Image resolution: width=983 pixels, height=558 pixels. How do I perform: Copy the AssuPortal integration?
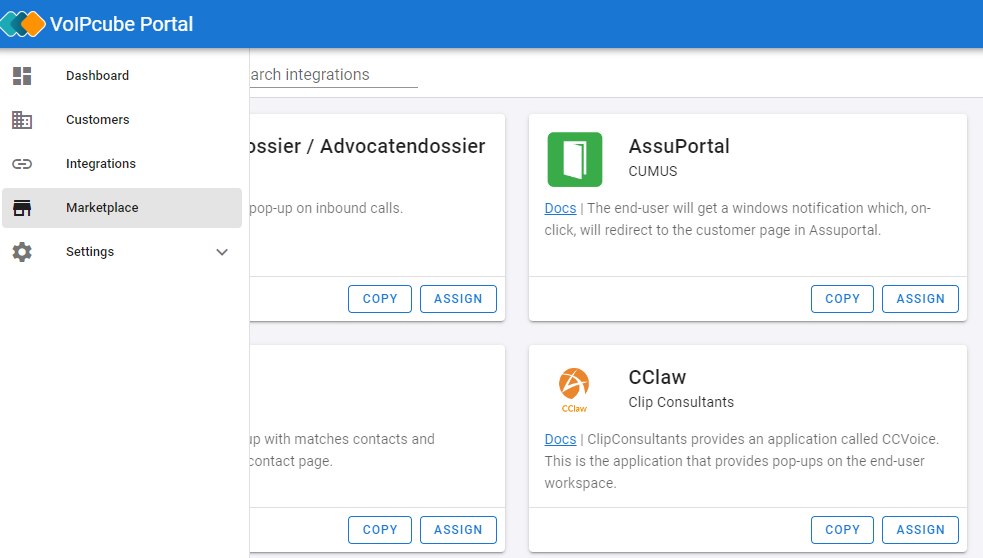[842, 299]
